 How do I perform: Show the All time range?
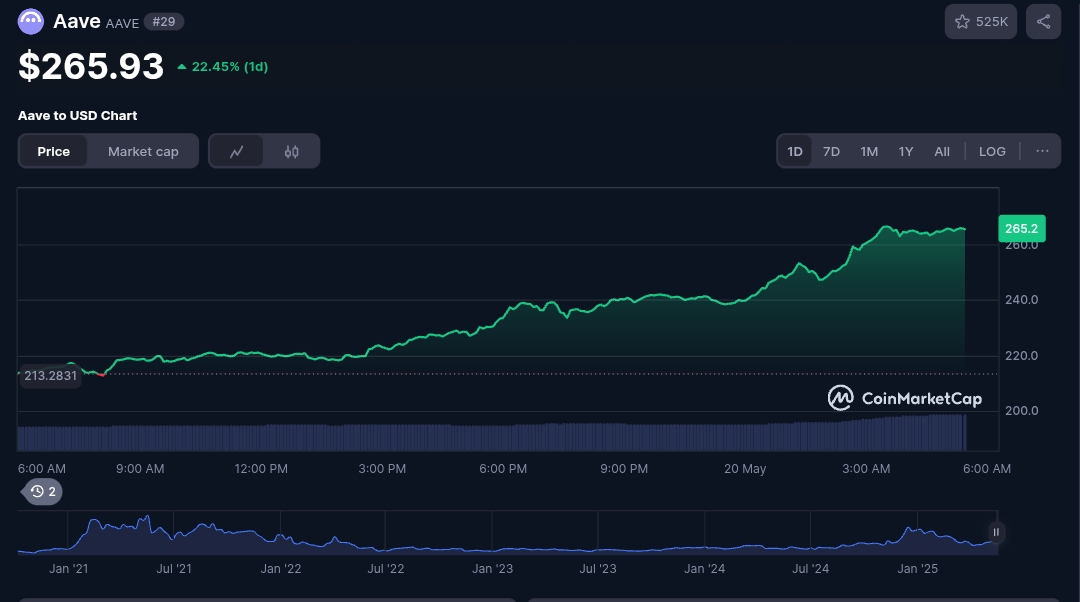click(x=942, y=152)
